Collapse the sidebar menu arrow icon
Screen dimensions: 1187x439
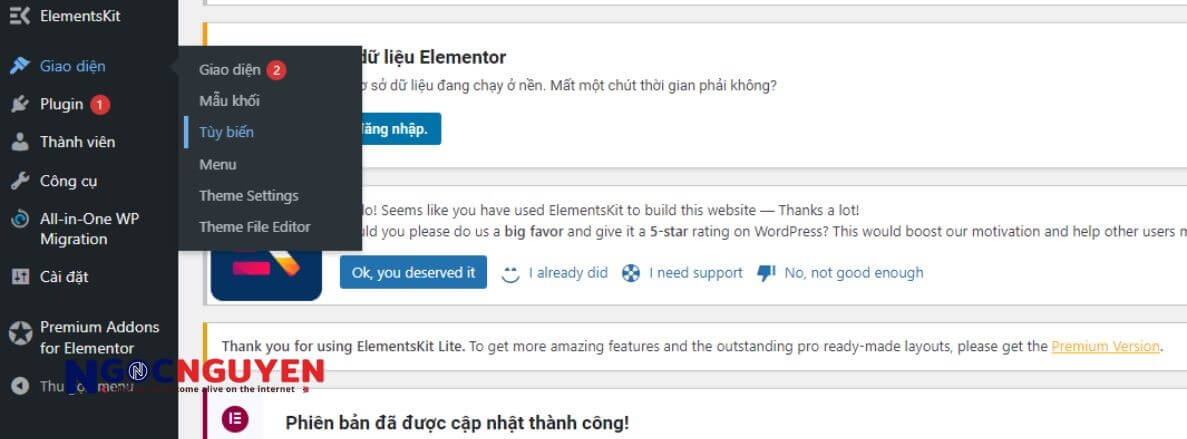pyautogui.click(x=19, y=386)
